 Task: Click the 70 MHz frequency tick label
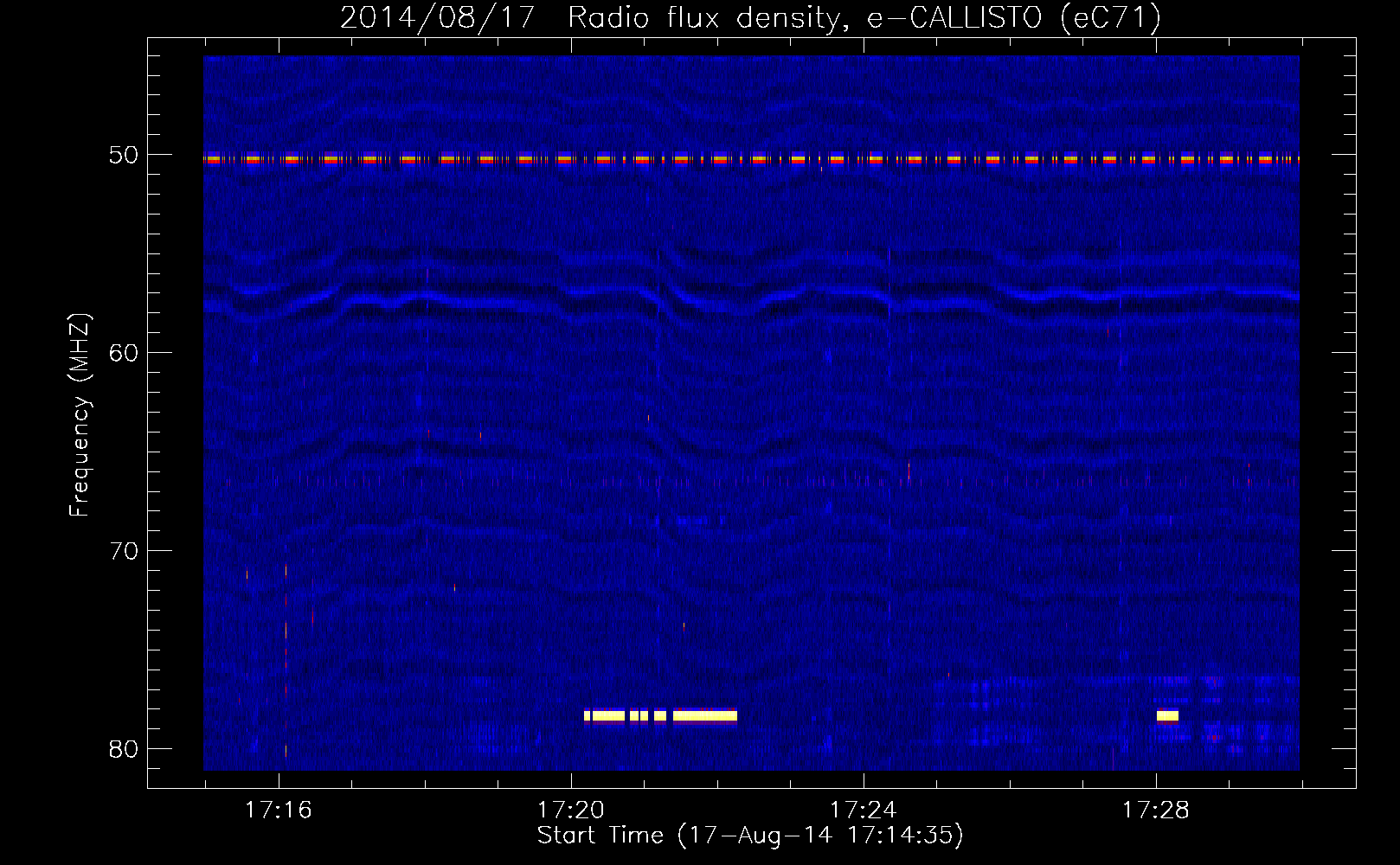(124, 551)
